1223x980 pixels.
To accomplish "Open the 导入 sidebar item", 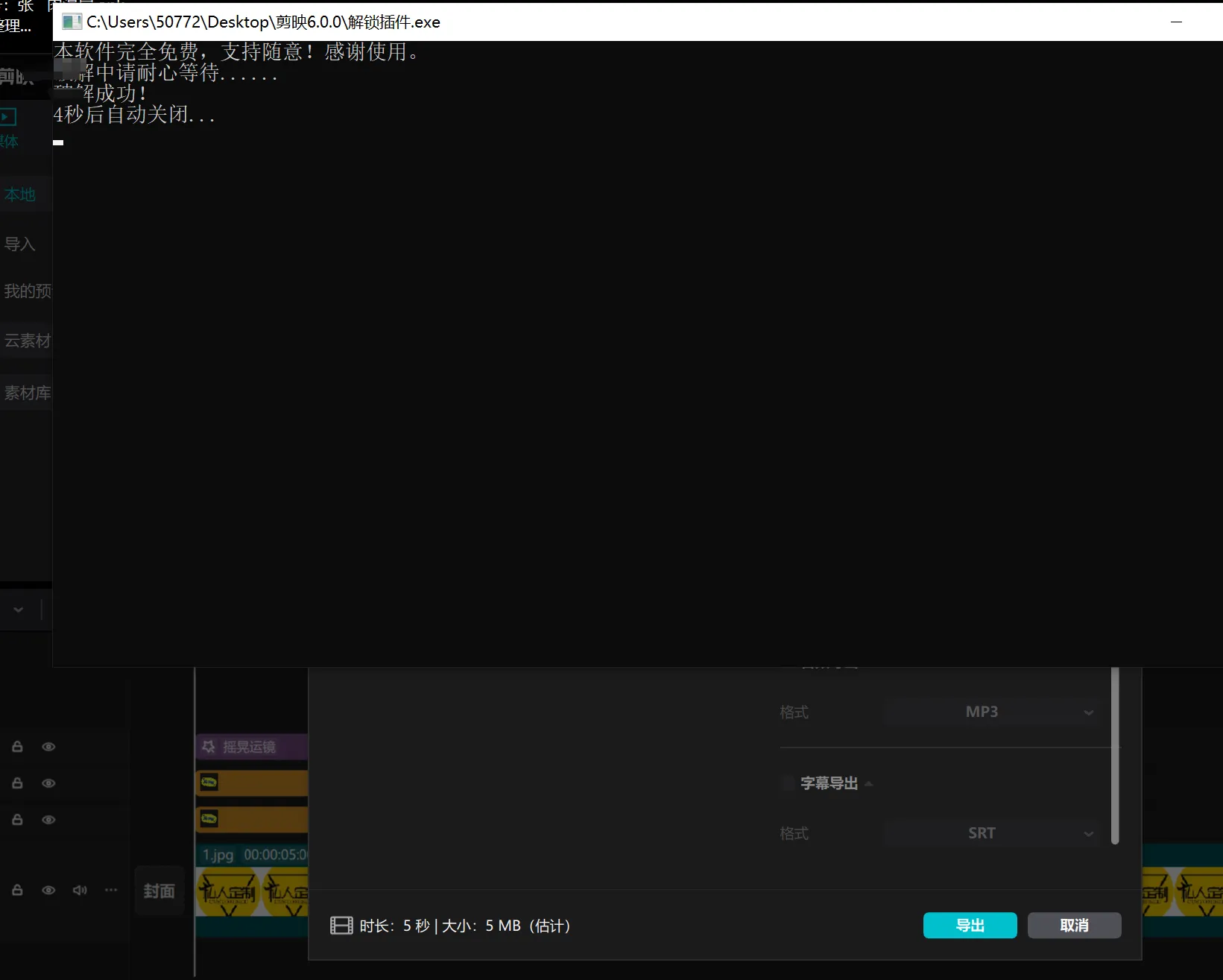I will [x=20, y=244].
